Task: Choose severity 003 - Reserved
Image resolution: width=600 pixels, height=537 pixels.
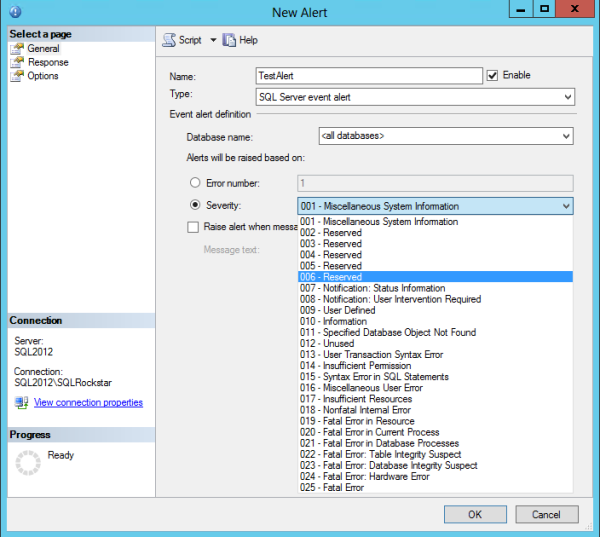Action: (x=435, y=244)
